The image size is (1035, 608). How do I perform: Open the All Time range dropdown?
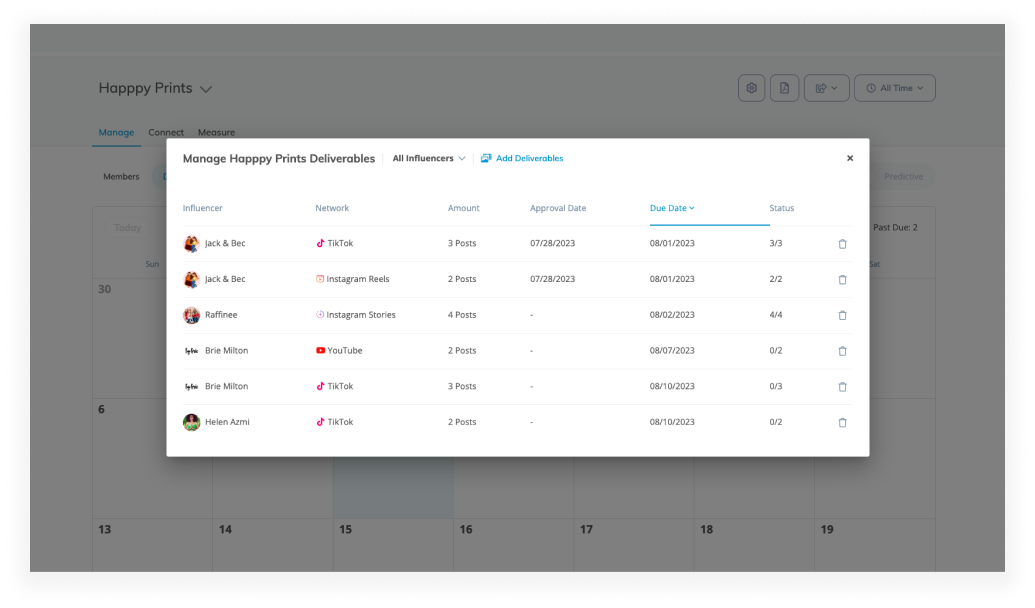[894, 88]
